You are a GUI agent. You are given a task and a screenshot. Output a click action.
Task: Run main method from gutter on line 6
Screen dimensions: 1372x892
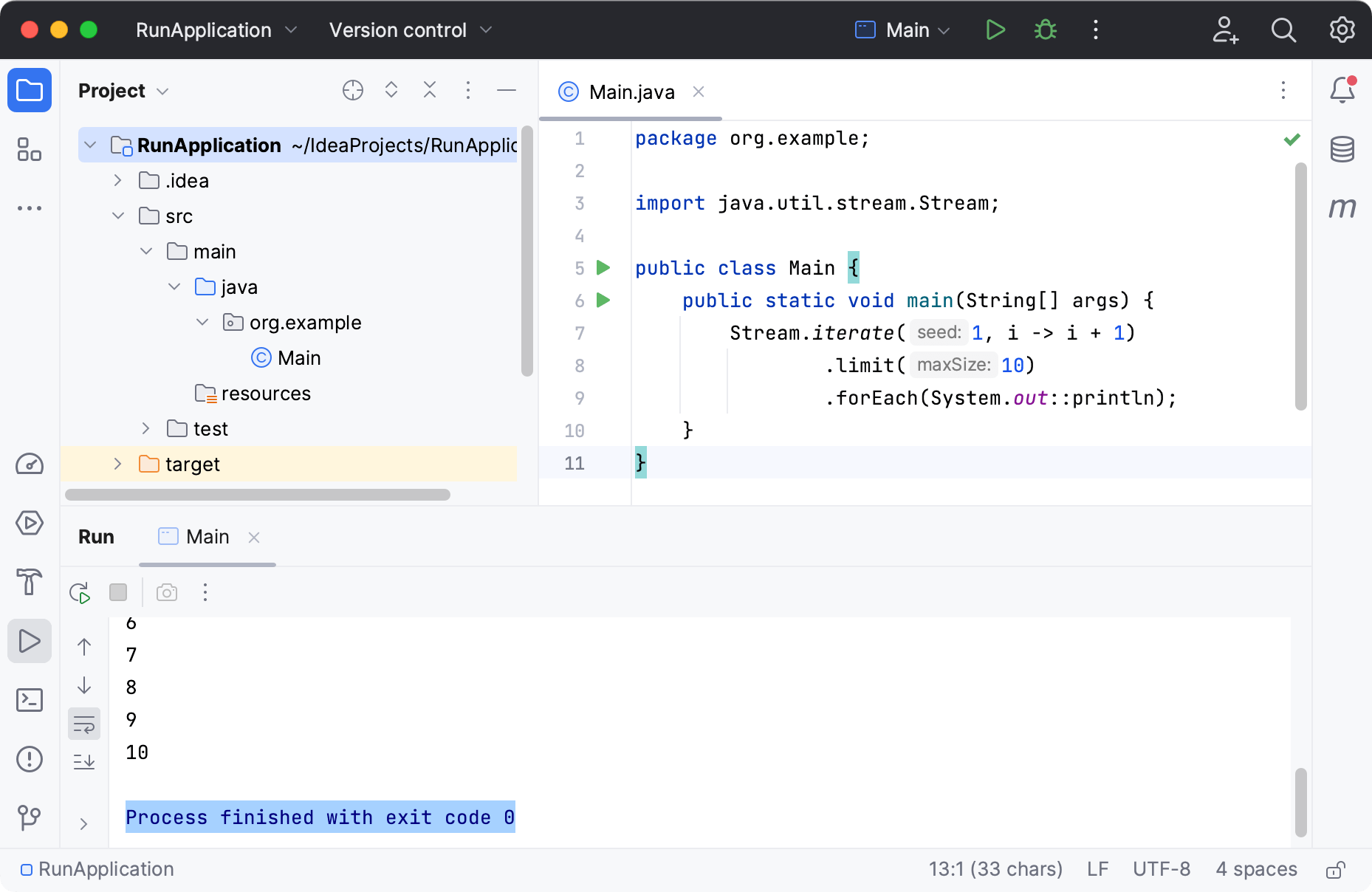[x=604, y=300]
